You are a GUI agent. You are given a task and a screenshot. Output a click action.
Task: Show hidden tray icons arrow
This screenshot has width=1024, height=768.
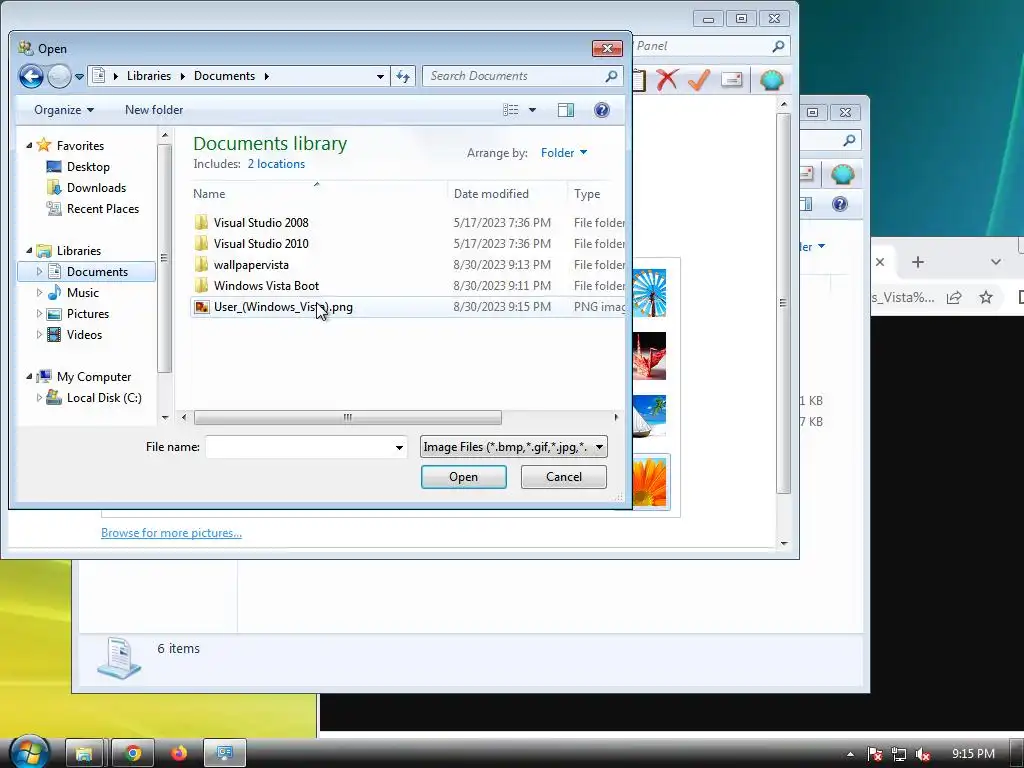pyautogui.click(x=850, y=754)
